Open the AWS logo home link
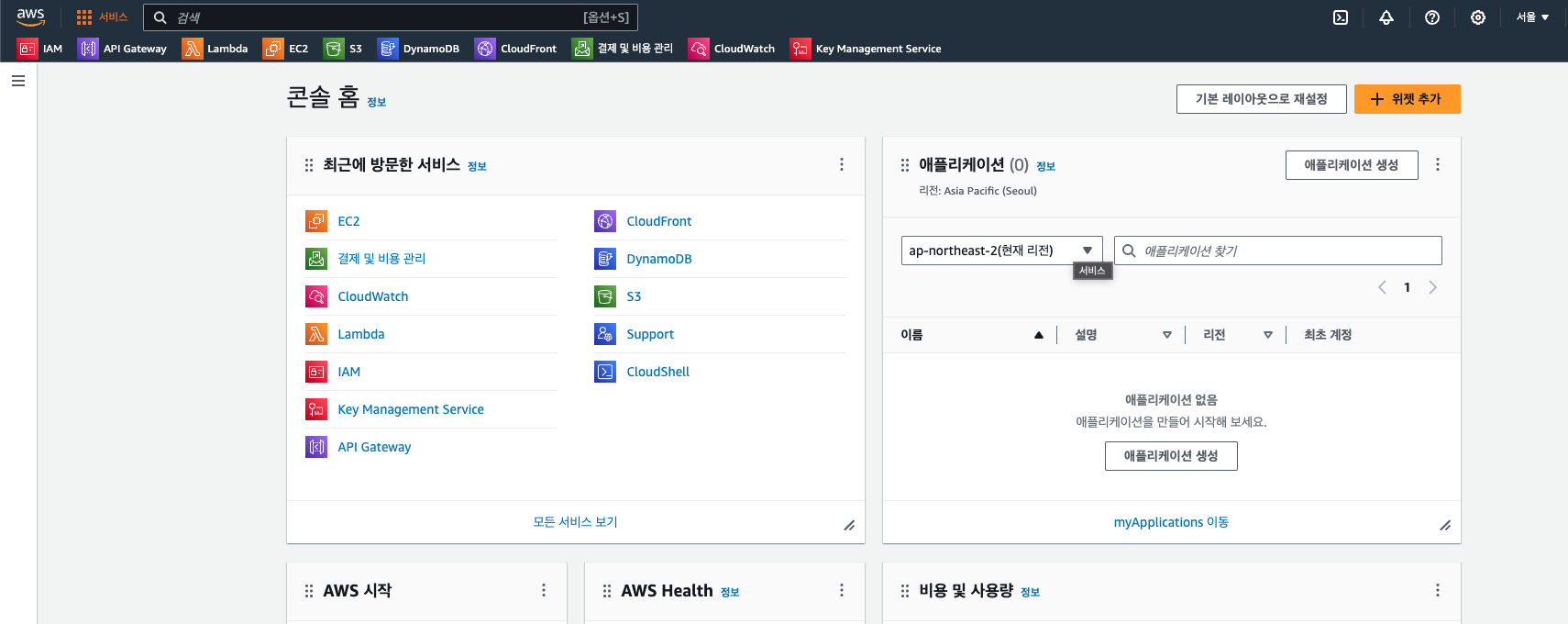The width and height of the screenshot is (1568, 624). 30,17
